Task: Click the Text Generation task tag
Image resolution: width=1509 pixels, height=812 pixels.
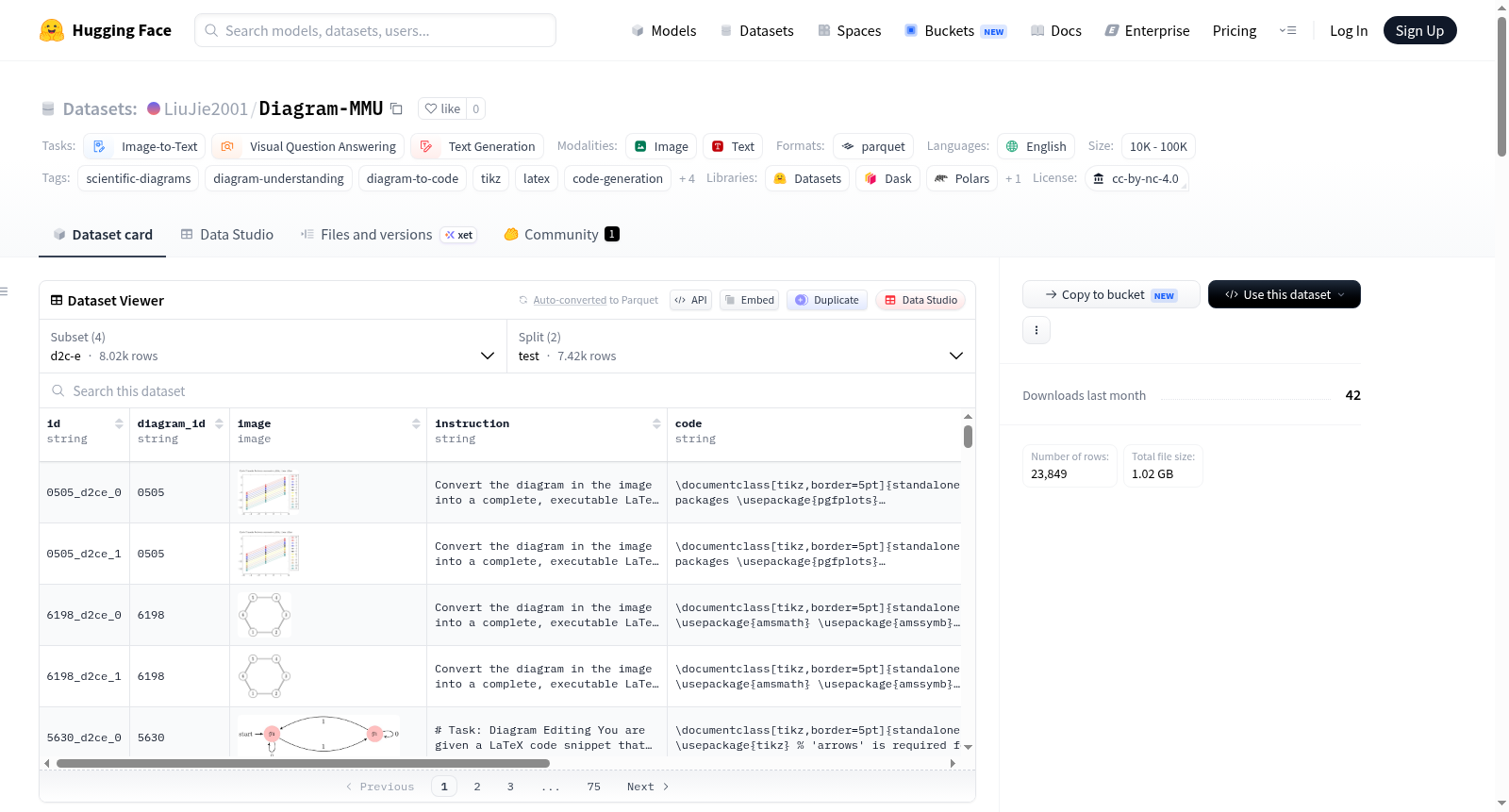Action: point(477,146)
